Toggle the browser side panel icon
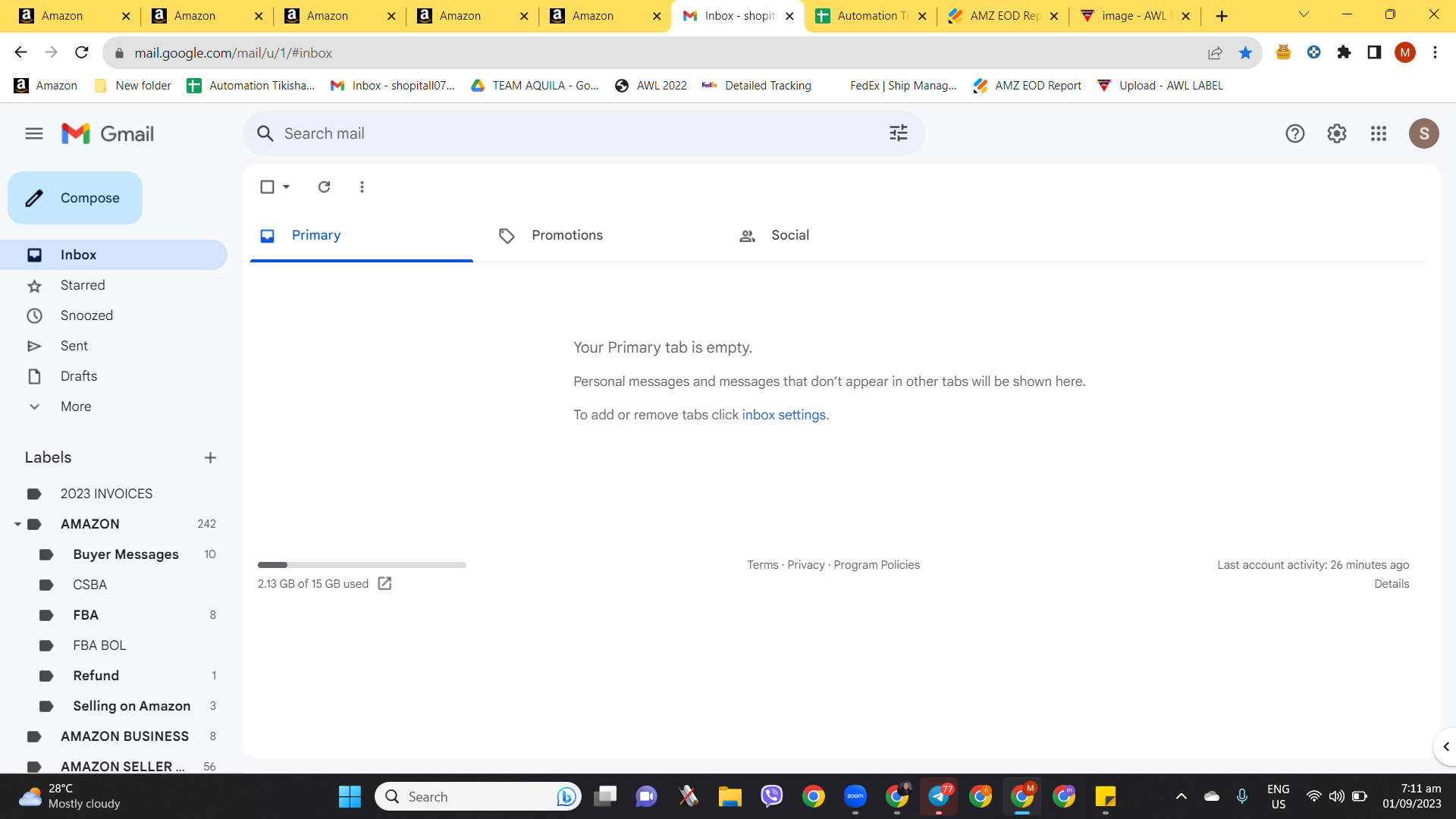 1374,52
